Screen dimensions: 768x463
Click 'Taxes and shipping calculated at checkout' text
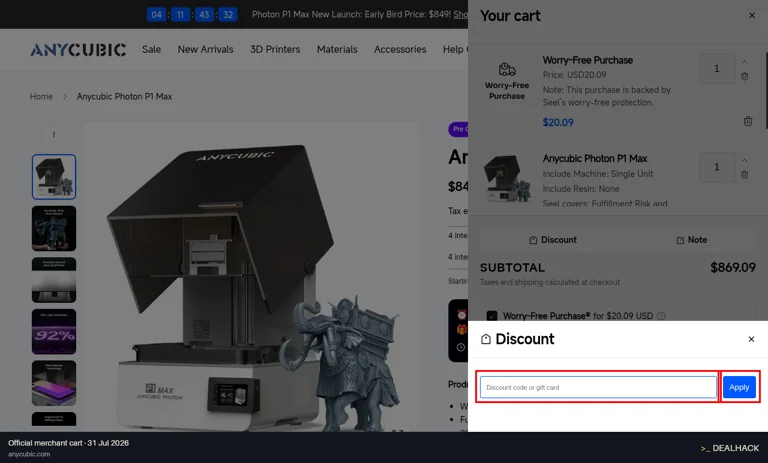pyautogui.click(x=550, y=282)
